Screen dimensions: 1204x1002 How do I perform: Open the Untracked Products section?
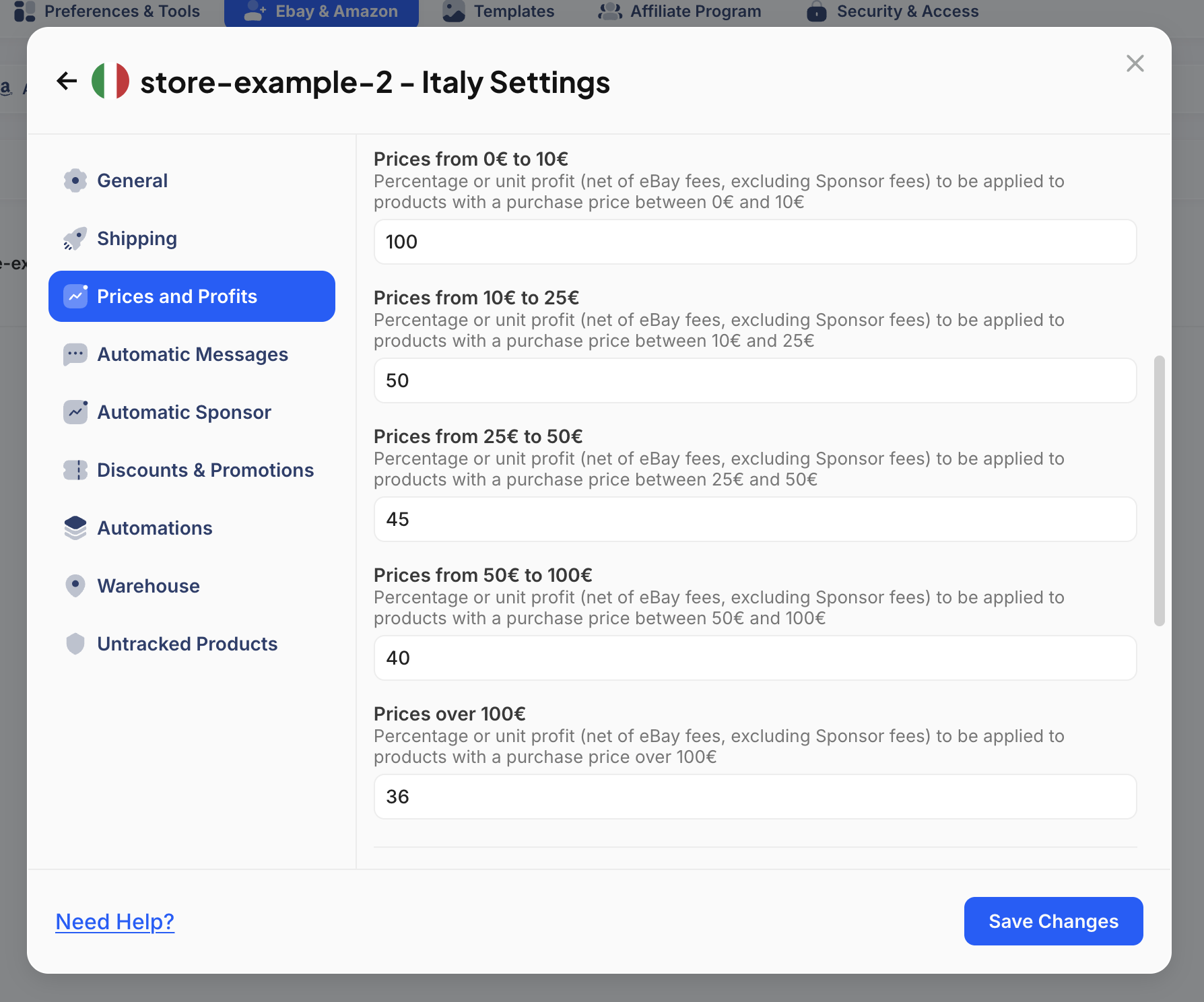192,644
